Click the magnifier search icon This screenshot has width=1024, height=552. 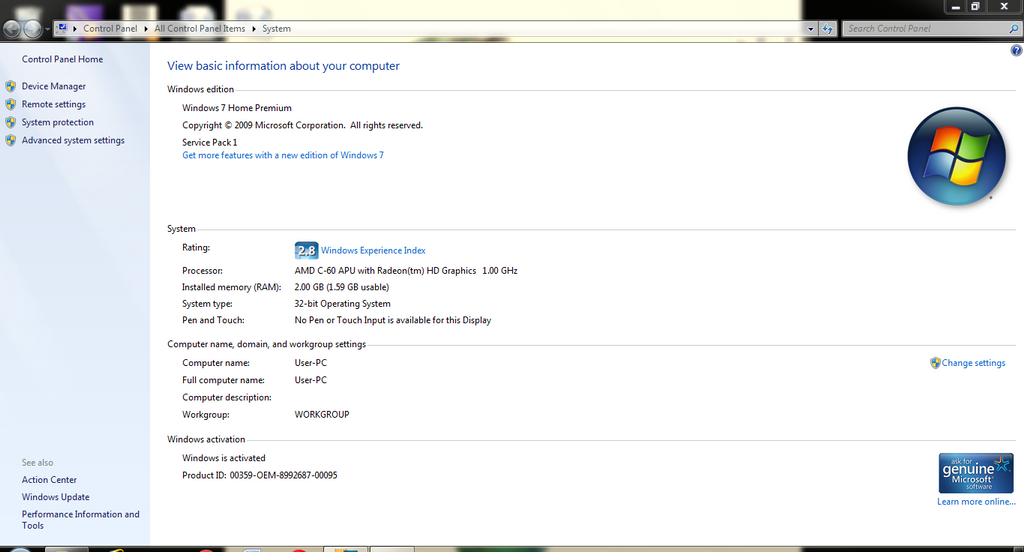(x=1014, y=29)
